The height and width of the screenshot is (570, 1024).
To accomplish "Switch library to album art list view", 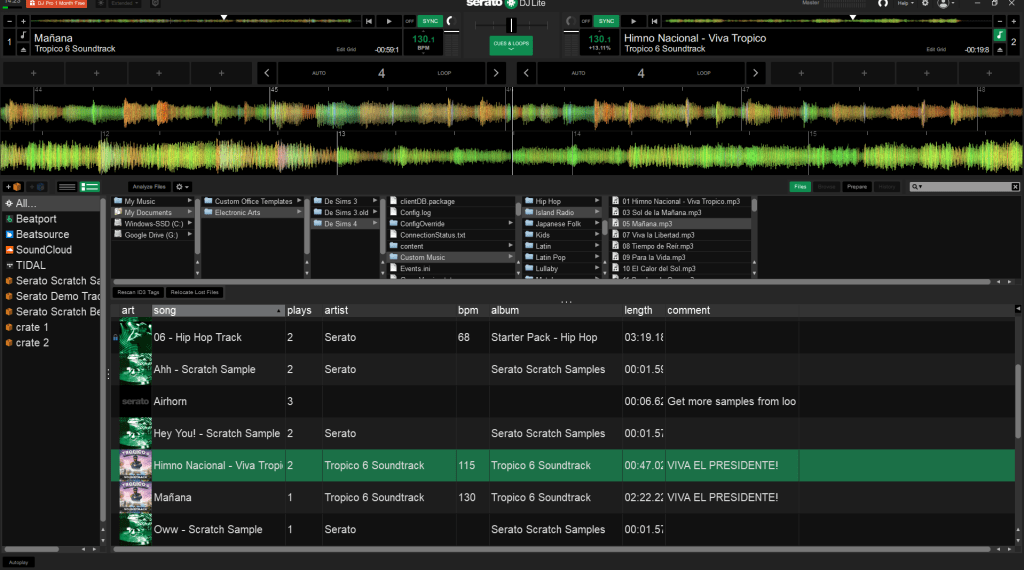I will (90, 187).
